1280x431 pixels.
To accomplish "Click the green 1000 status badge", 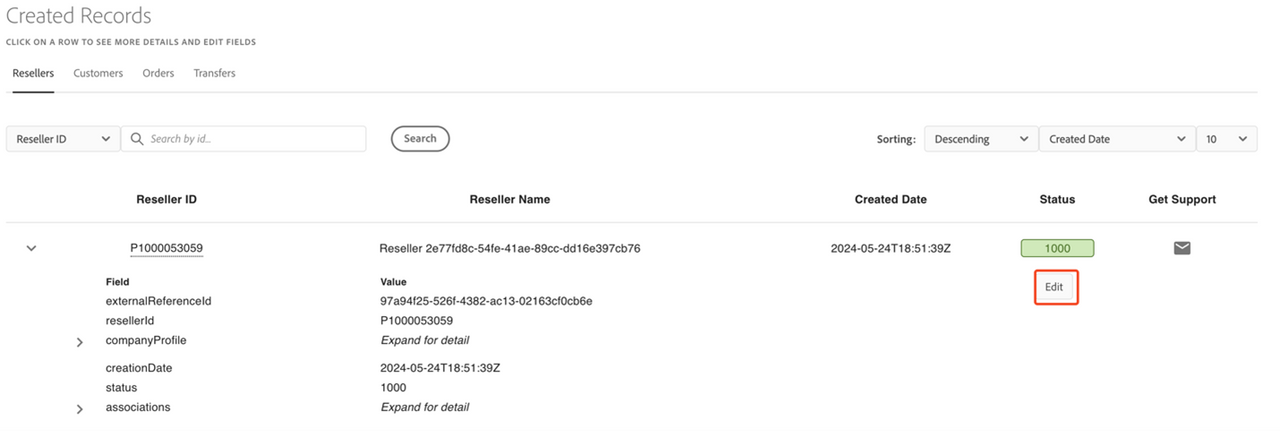I will pos(1057,248).
